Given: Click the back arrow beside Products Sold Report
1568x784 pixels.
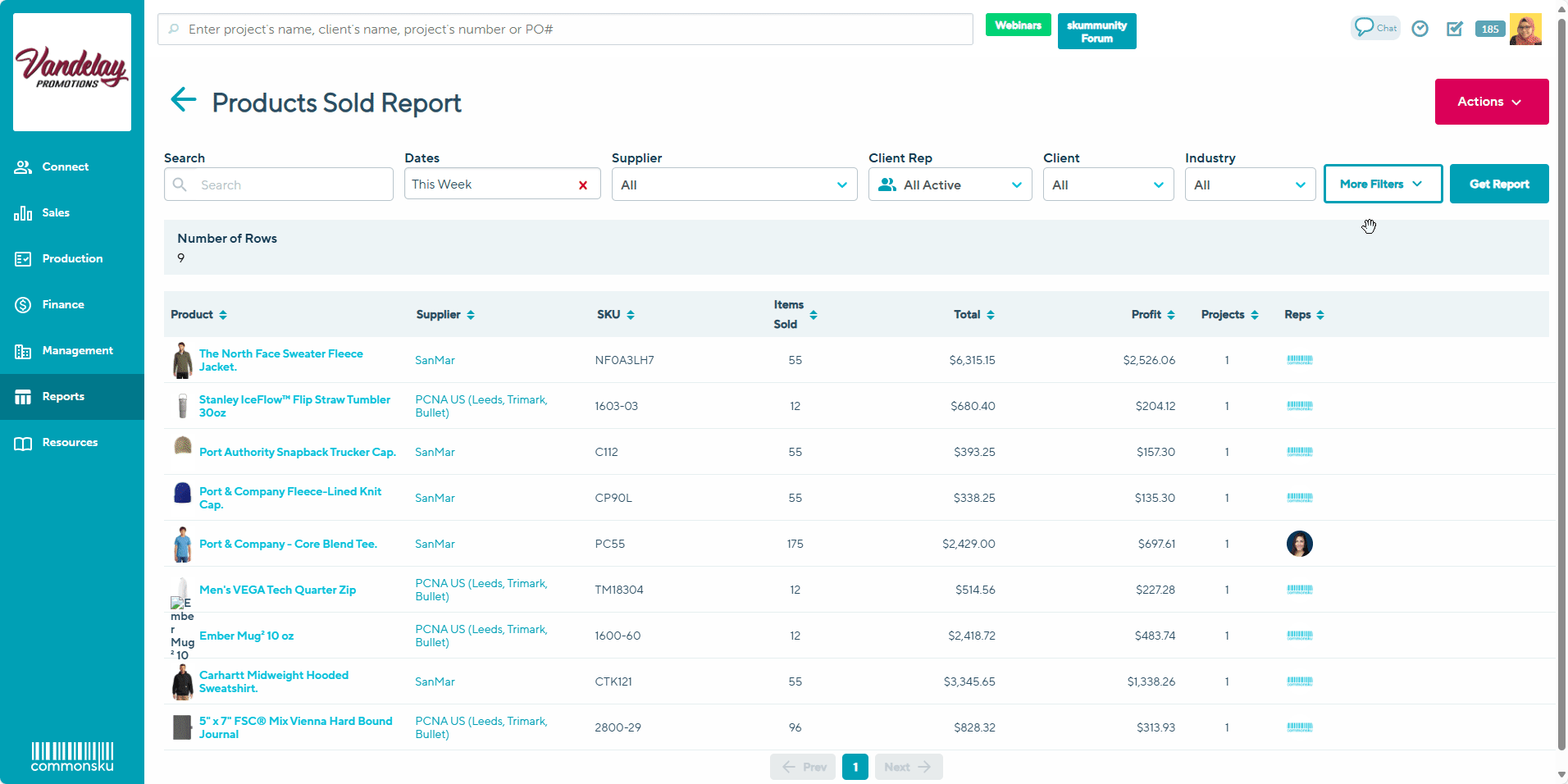Looking at the screenshot, I should [x=183, y=100].
